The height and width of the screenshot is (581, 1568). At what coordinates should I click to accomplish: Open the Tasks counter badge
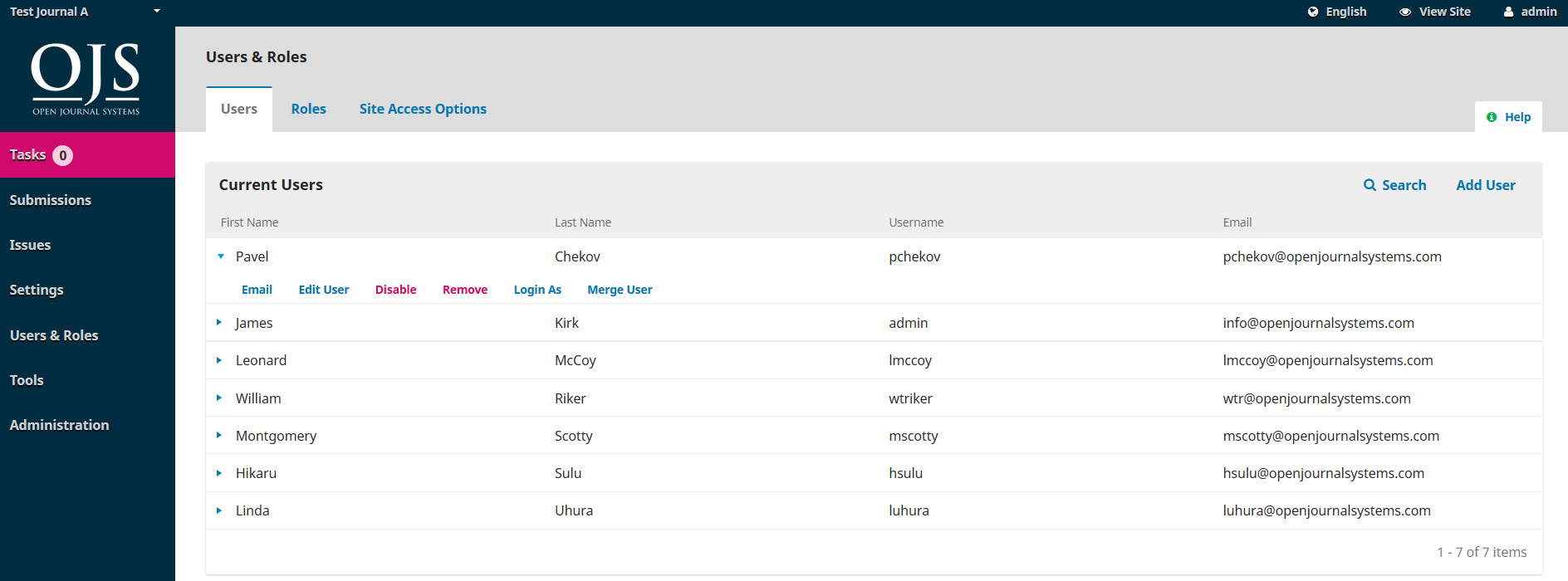[x=62, y=155]
